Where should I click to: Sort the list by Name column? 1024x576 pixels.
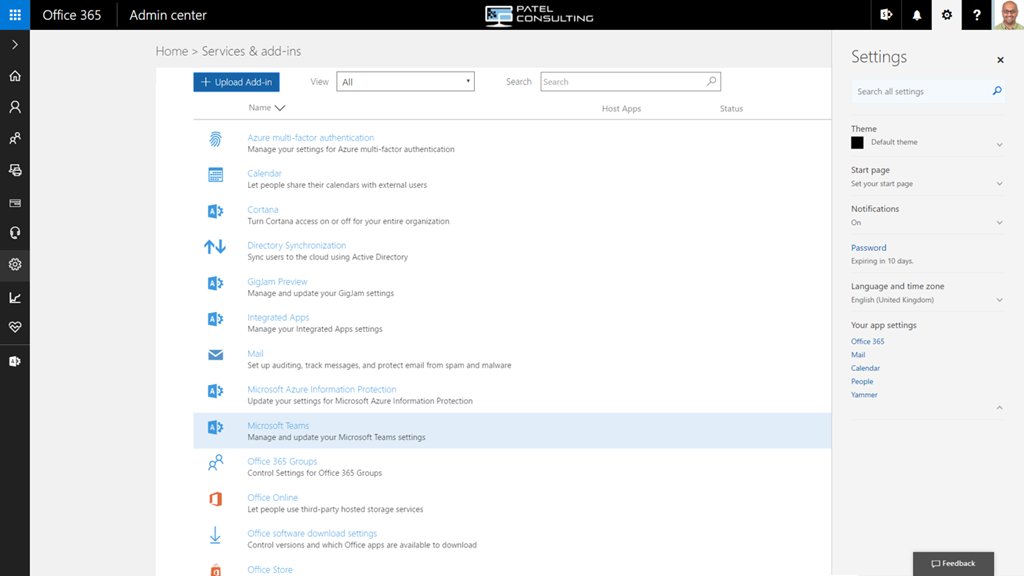click(266, 108)
